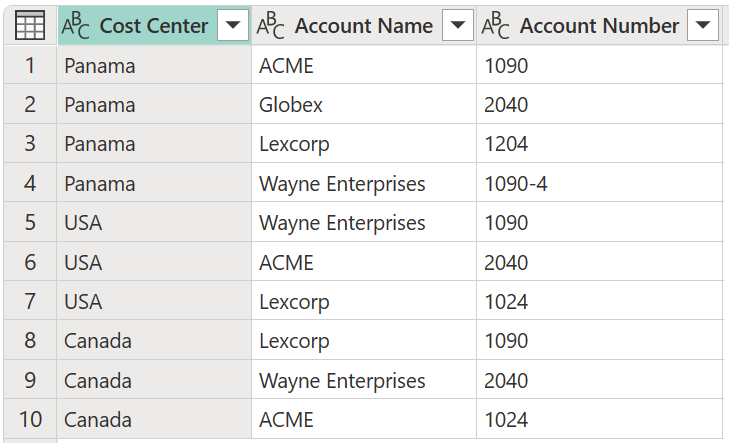
Task: Click Wayne Enterprises cell in row 9
Action: [364, 379]
